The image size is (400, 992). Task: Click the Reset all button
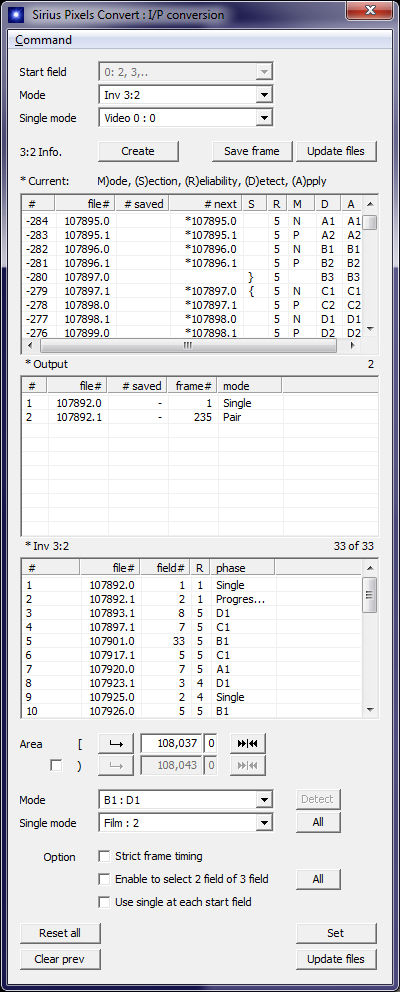(x=60, y=933)
